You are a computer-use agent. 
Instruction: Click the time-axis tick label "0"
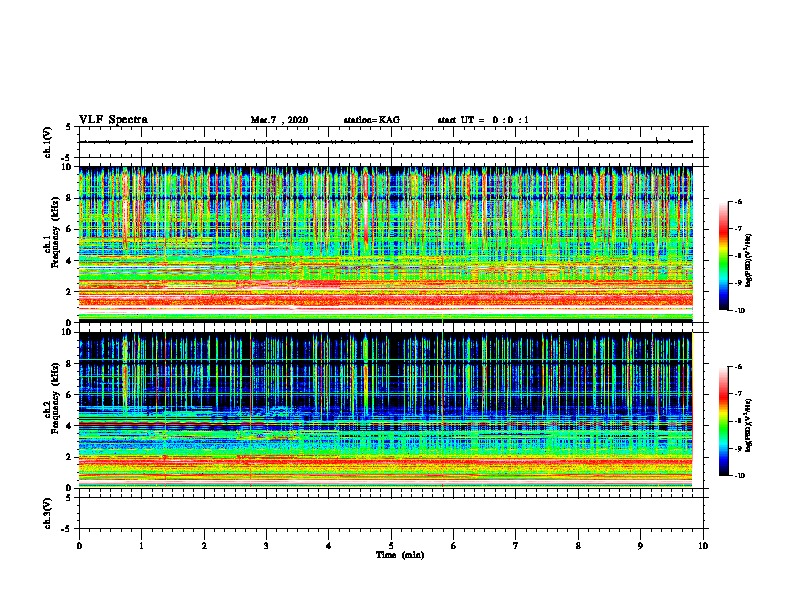(79, 546)
